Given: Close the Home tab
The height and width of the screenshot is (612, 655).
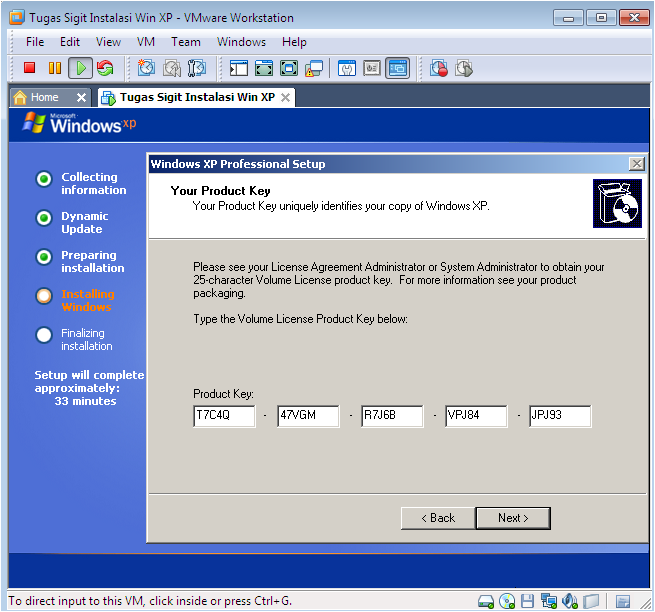Looking at the screenshot, I should 81,98.
